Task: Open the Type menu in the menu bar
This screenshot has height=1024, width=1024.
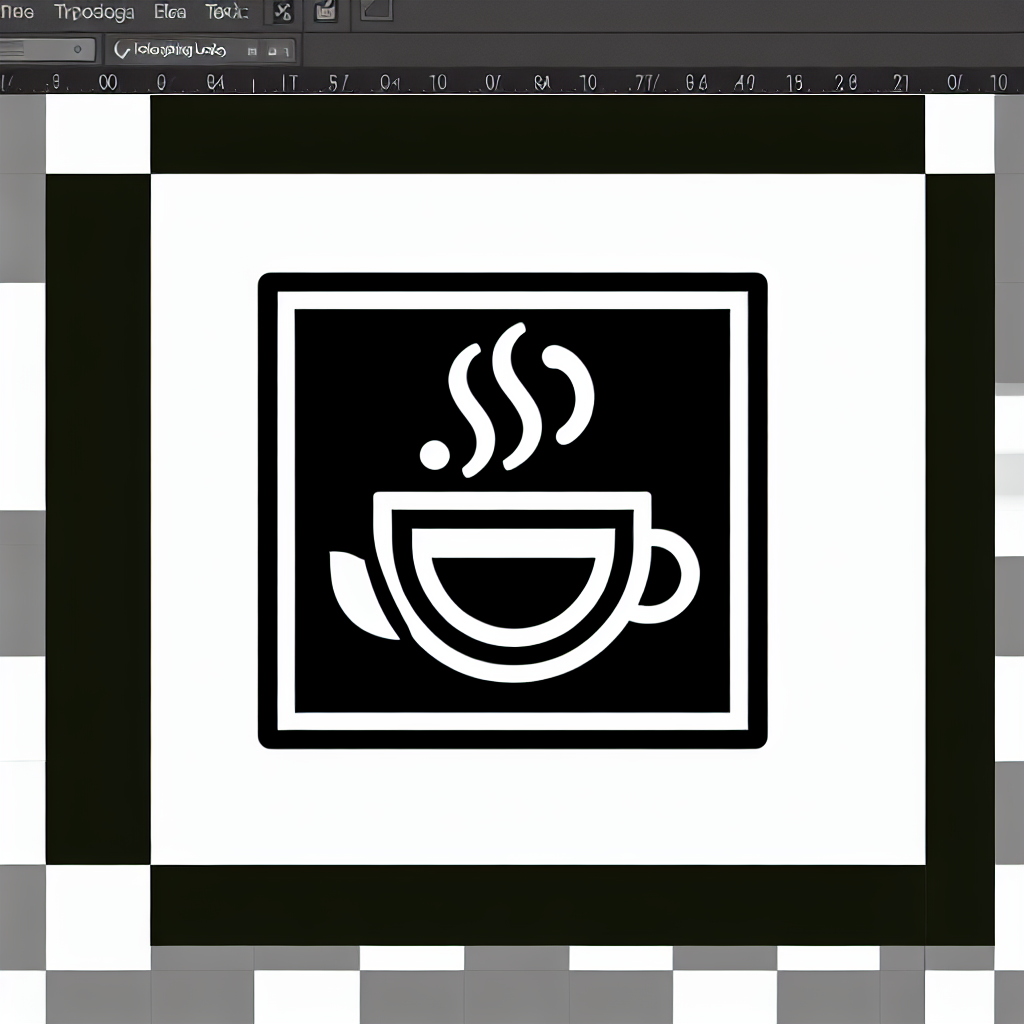Action: click(95, 13)
